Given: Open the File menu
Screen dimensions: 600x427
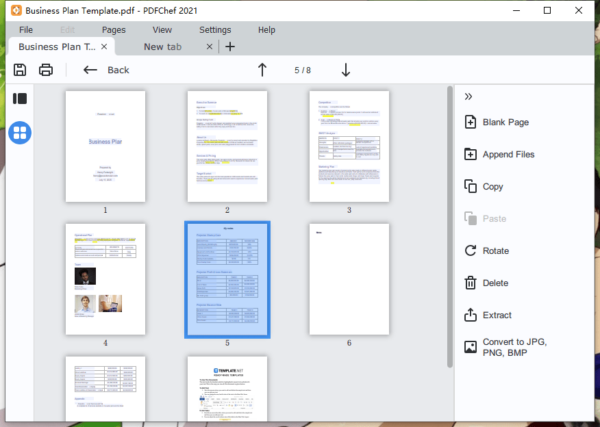Looking at the screenshot, I should click(x=26, y=30).
